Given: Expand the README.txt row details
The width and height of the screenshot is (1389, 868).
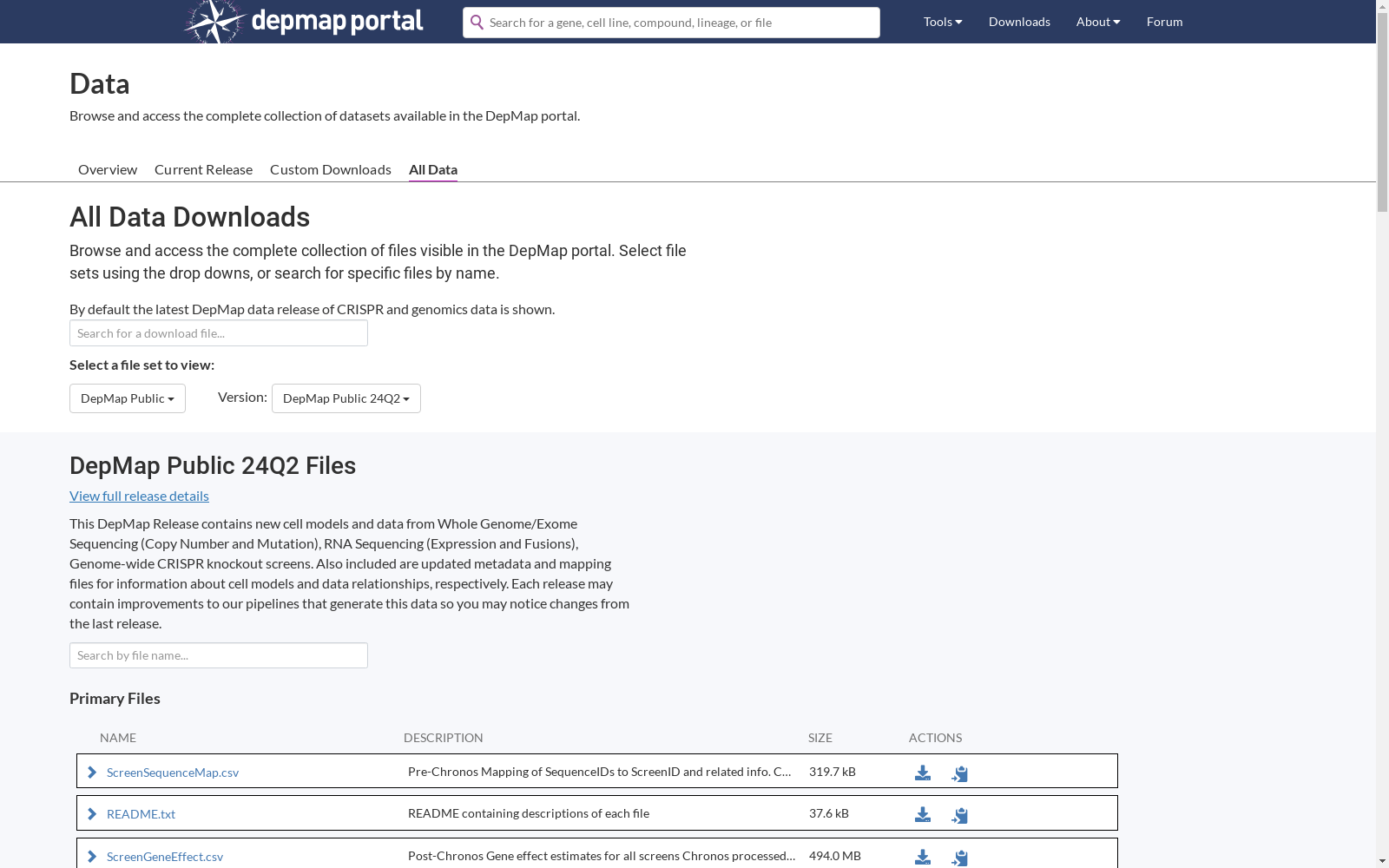Looking at the screenshot, I should pos(93,814).
